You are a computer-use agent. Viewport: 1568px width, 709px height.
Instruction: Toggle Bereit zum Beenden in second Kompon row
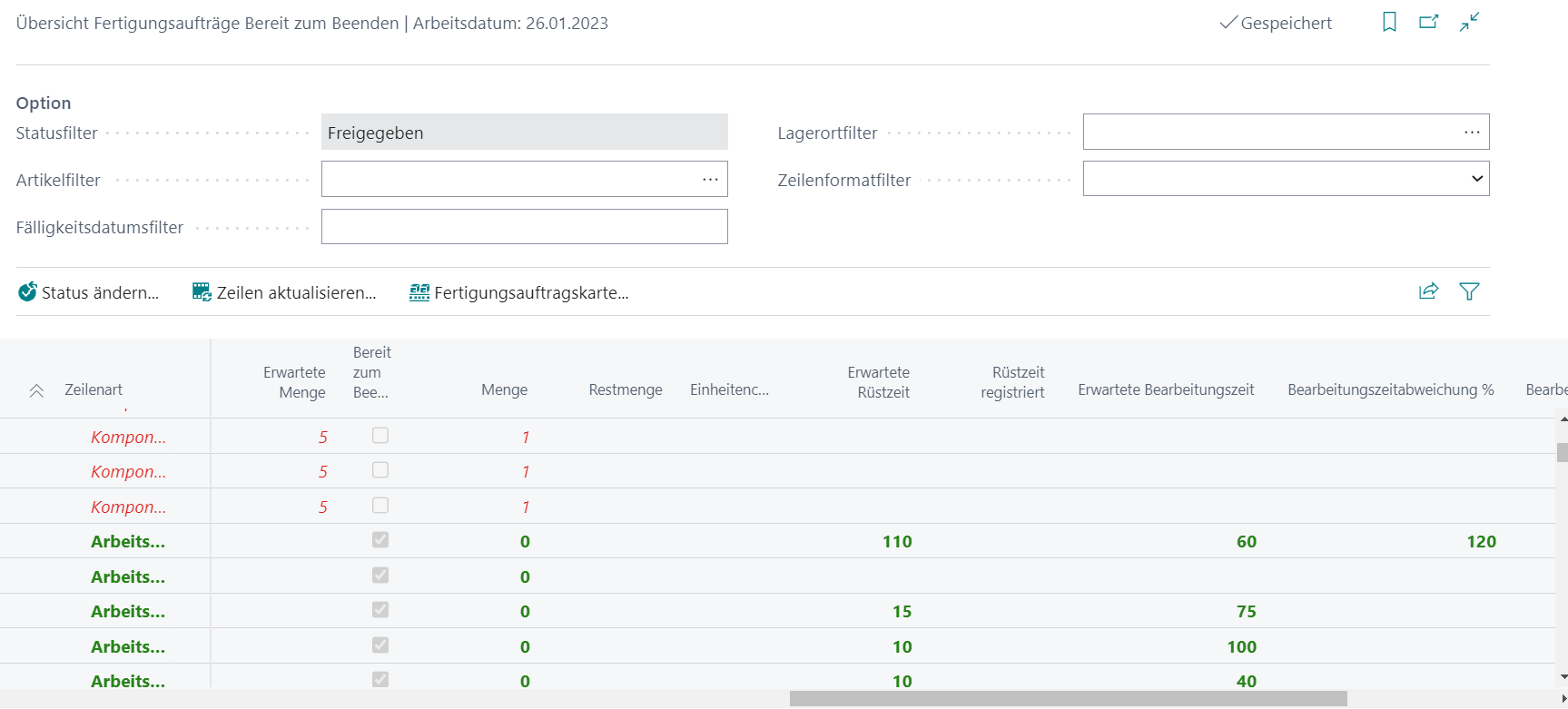coord(380,470)
